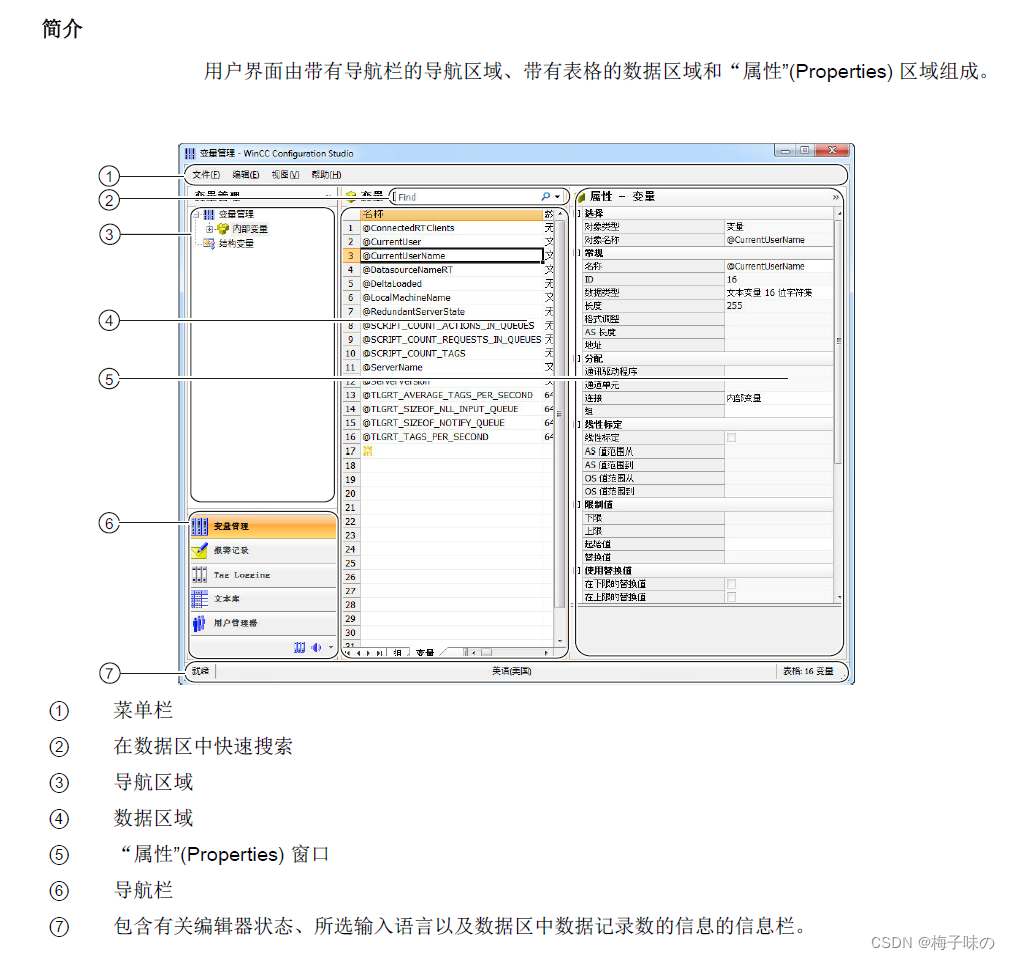Select the @DatasourceNameRT cell
Viewport: 1010px width, 960px height.
(x=450, y=270)
